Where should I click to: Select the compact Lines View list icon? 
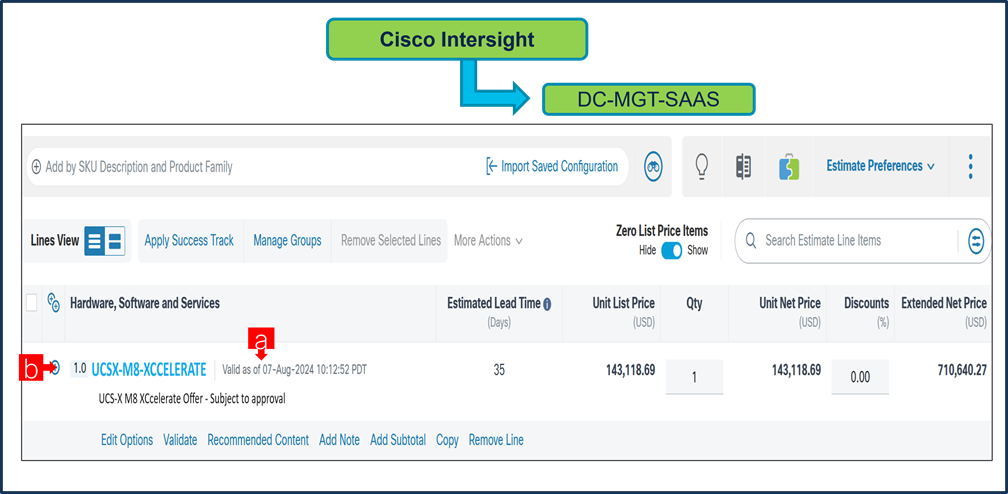94,241
